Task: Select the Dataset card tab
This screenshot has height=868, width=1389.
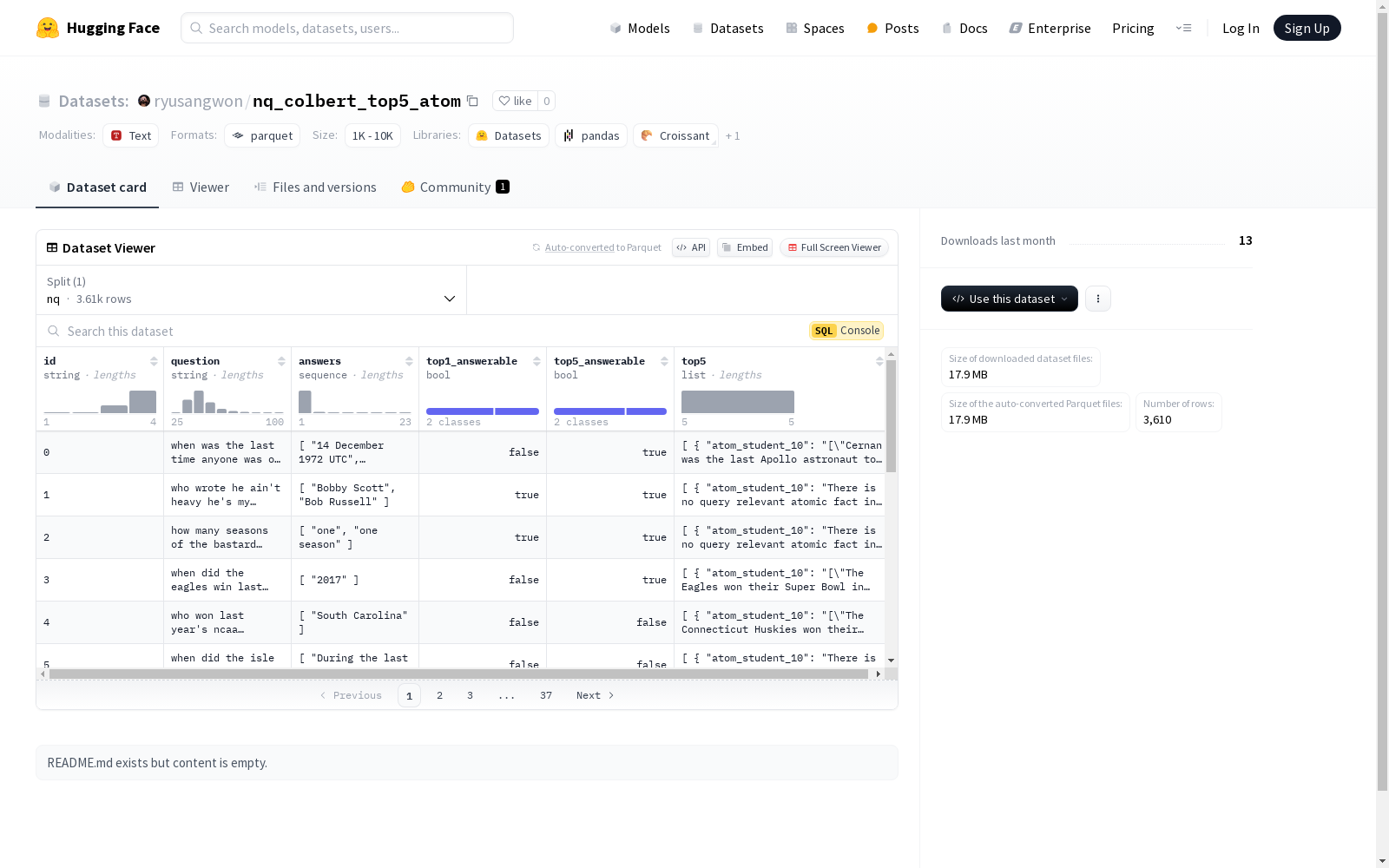Action: 97,187
